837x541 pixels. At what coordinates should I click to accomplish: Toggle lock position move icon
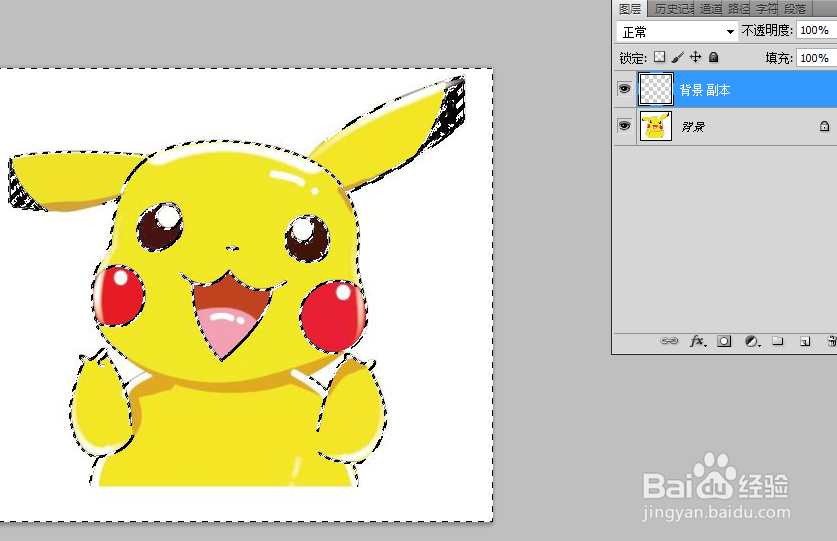tap(696, 57)
